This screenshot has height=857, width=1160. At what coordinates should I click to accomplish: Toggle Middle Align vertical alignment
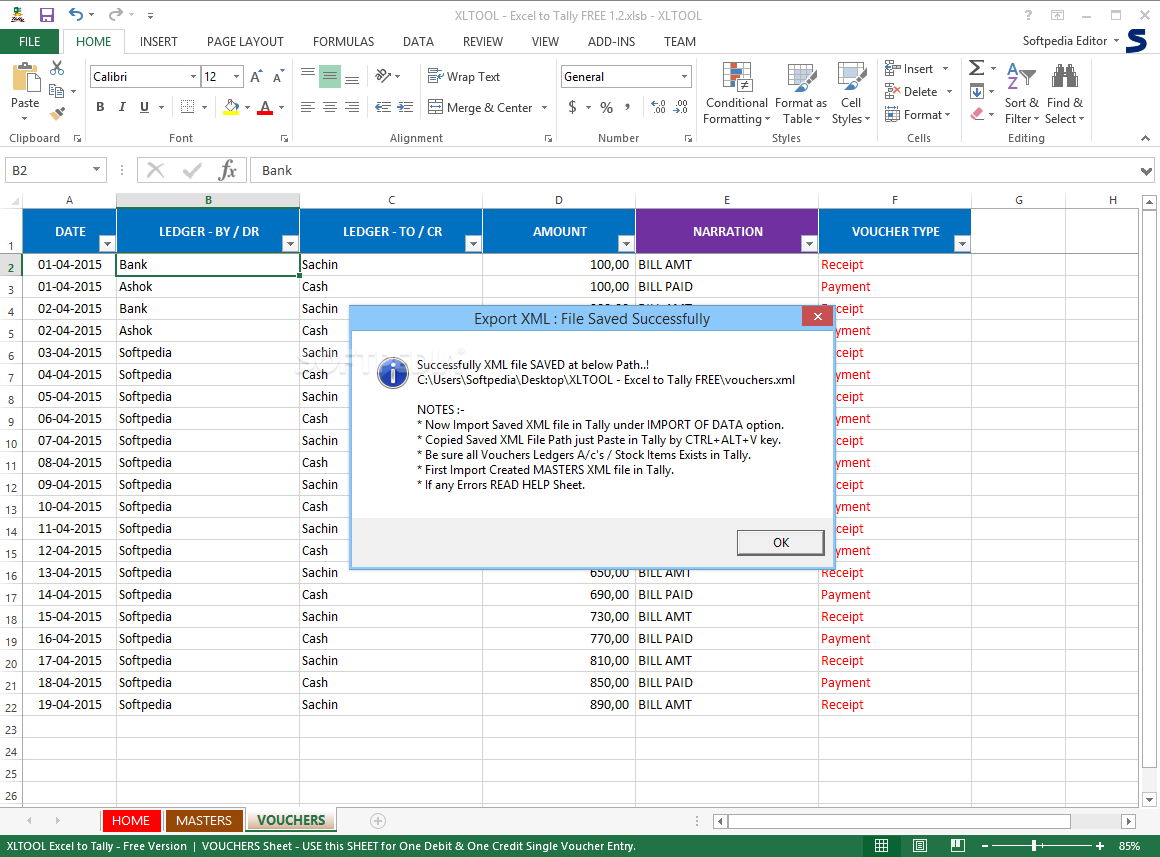pyautogui.click(x=330, y=75)
